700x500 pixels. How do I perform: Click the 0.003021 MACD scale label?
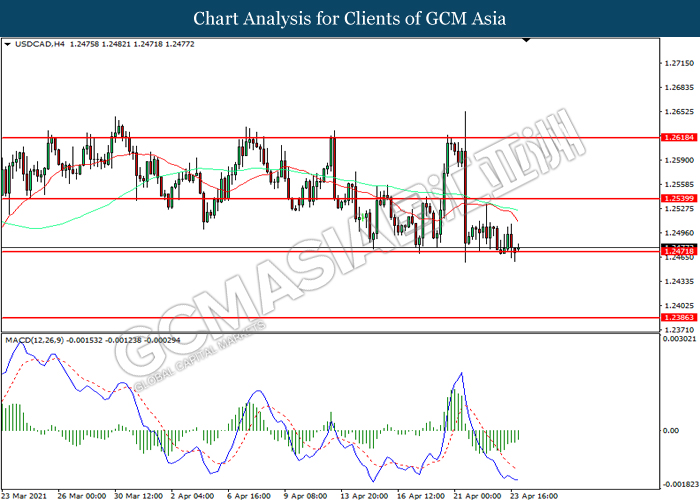click(x=679, y=339)
